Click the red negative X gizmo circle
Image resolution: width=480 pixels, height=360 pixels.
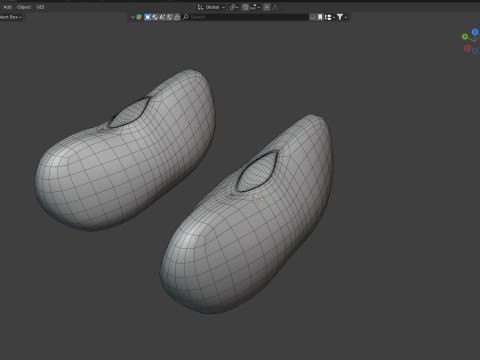467,48
